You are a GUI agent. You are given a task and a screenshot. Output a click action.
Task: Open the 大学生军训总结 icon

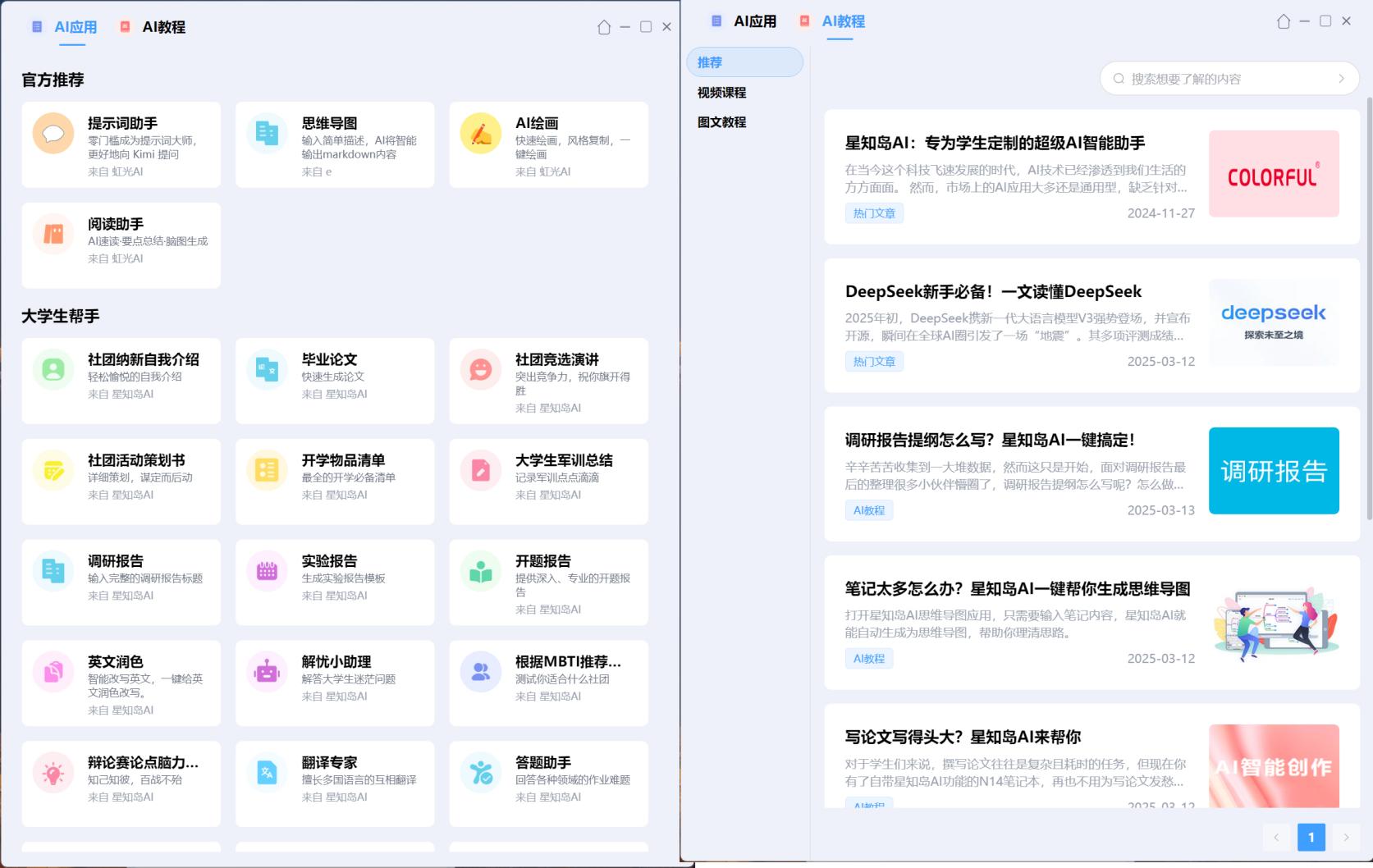[481, 470]
